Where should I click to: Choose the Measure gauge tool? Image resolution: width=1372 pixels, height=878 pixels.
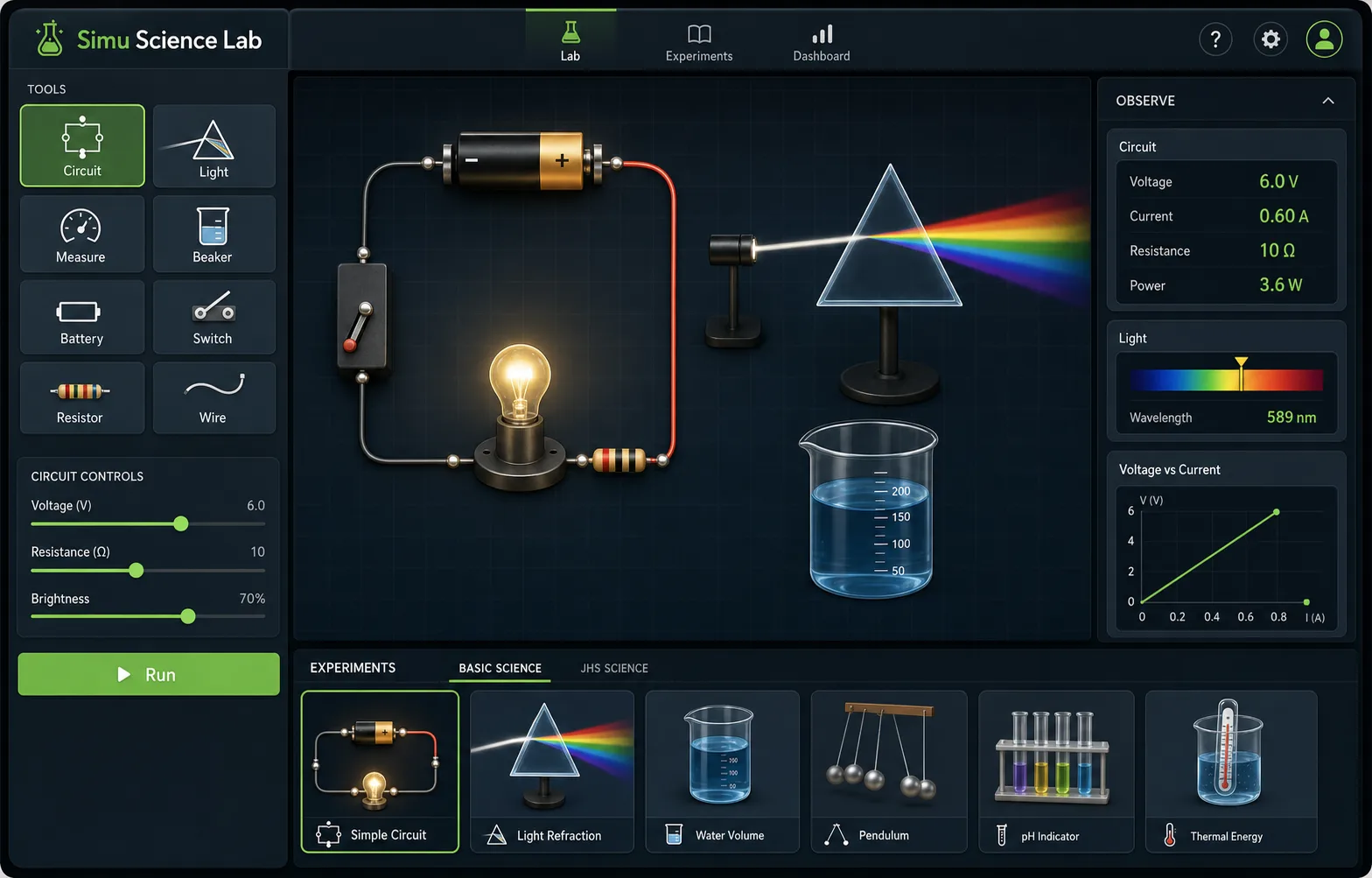point(82,234)
